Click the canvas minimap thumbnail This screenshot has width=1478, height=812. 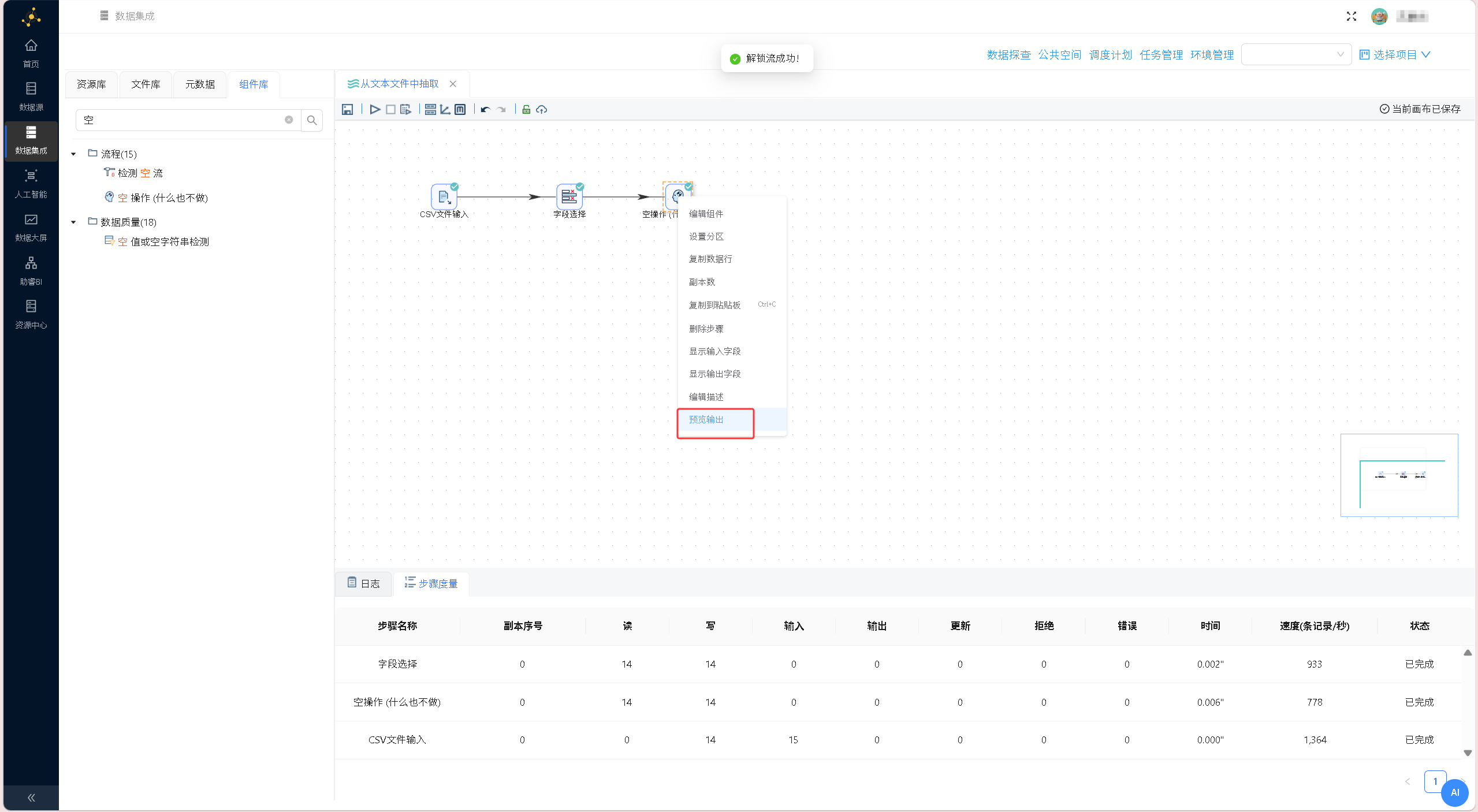(x=1399, y=475)
